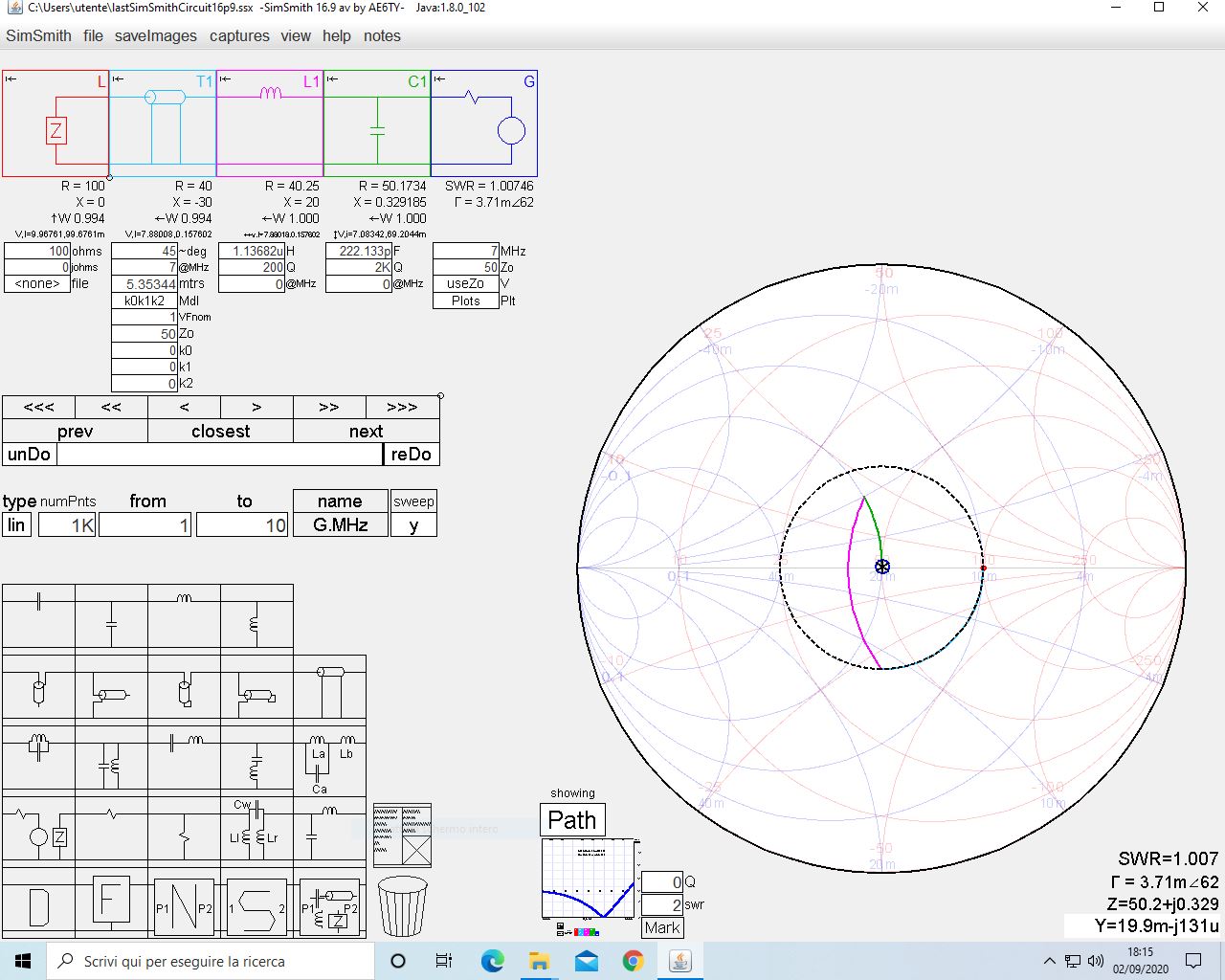Viewport: 1225px width, 980px height.
Task: Toggle the Path showing button
Action: coord(572,820)
